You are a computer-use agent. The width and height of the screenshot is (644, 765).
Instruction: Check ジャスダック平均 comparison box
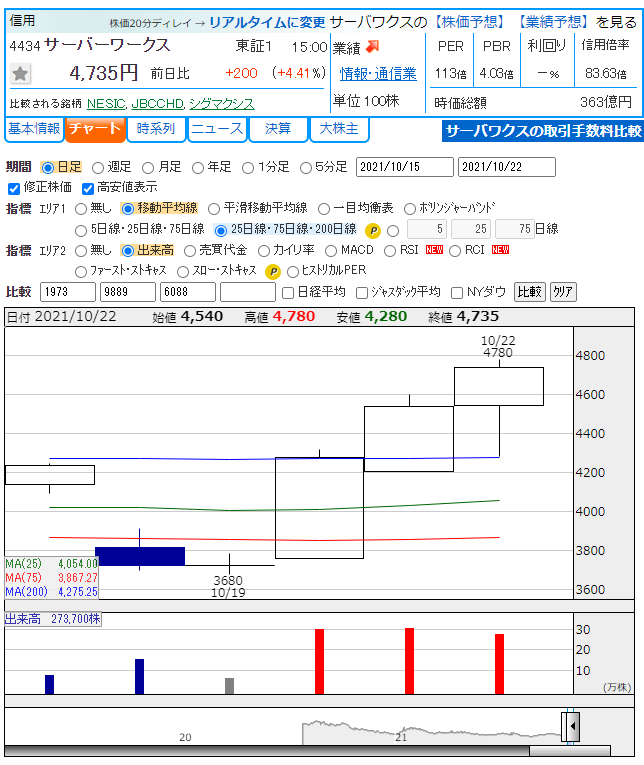(x=362, y=293)
